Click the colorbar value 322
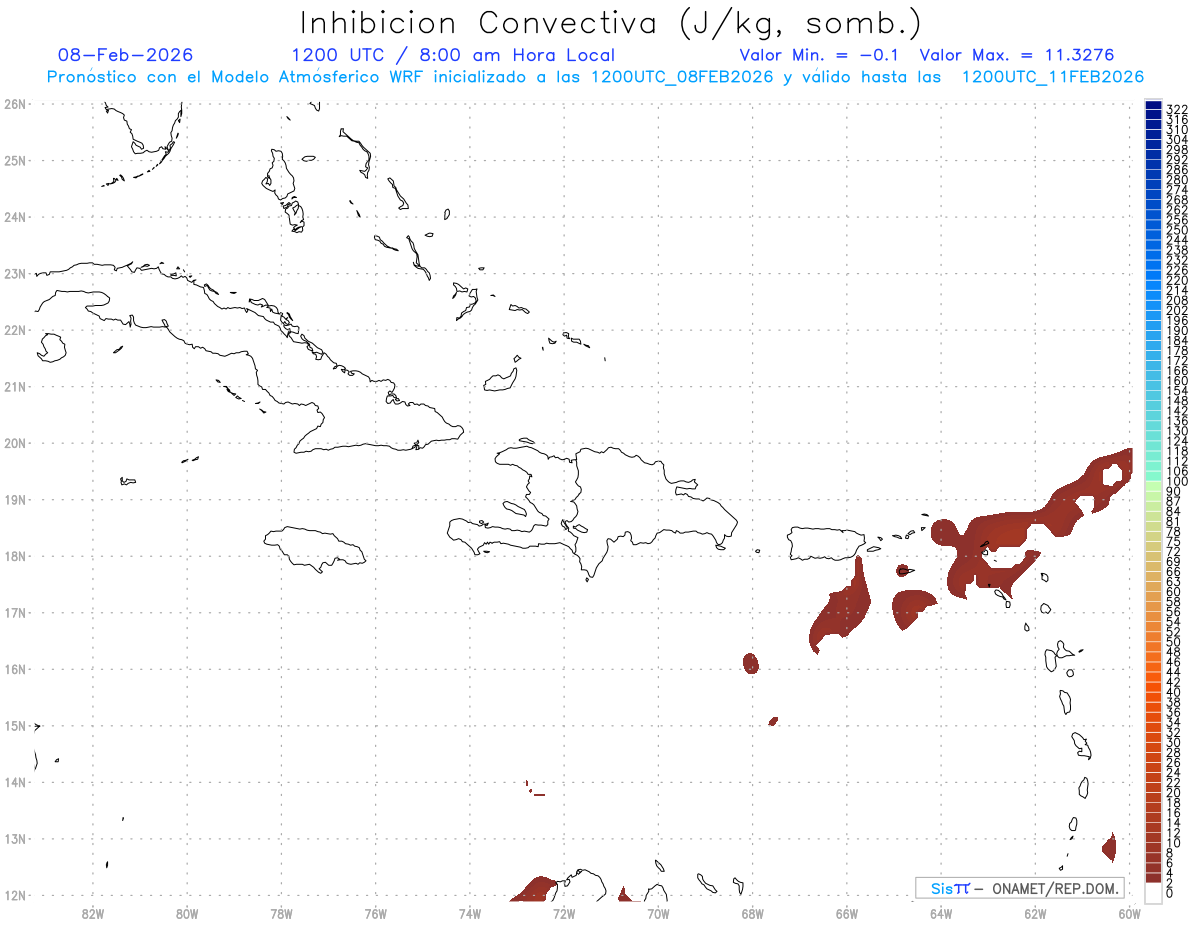Screen dimensions: 1200x927 [x=1176, y=109]
